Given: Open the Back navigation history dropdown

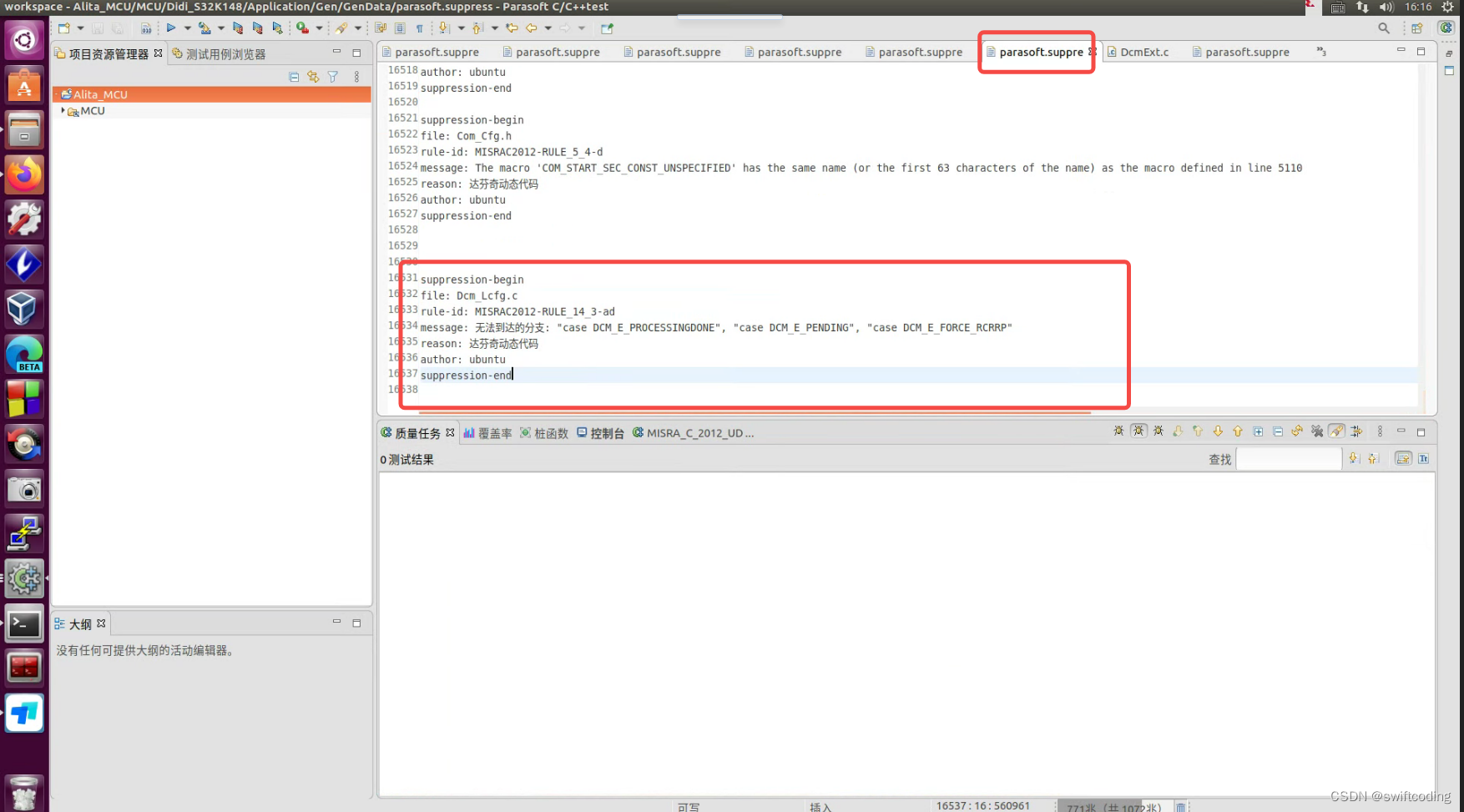Looking at the screenshot, I should (x=548, y=28).
